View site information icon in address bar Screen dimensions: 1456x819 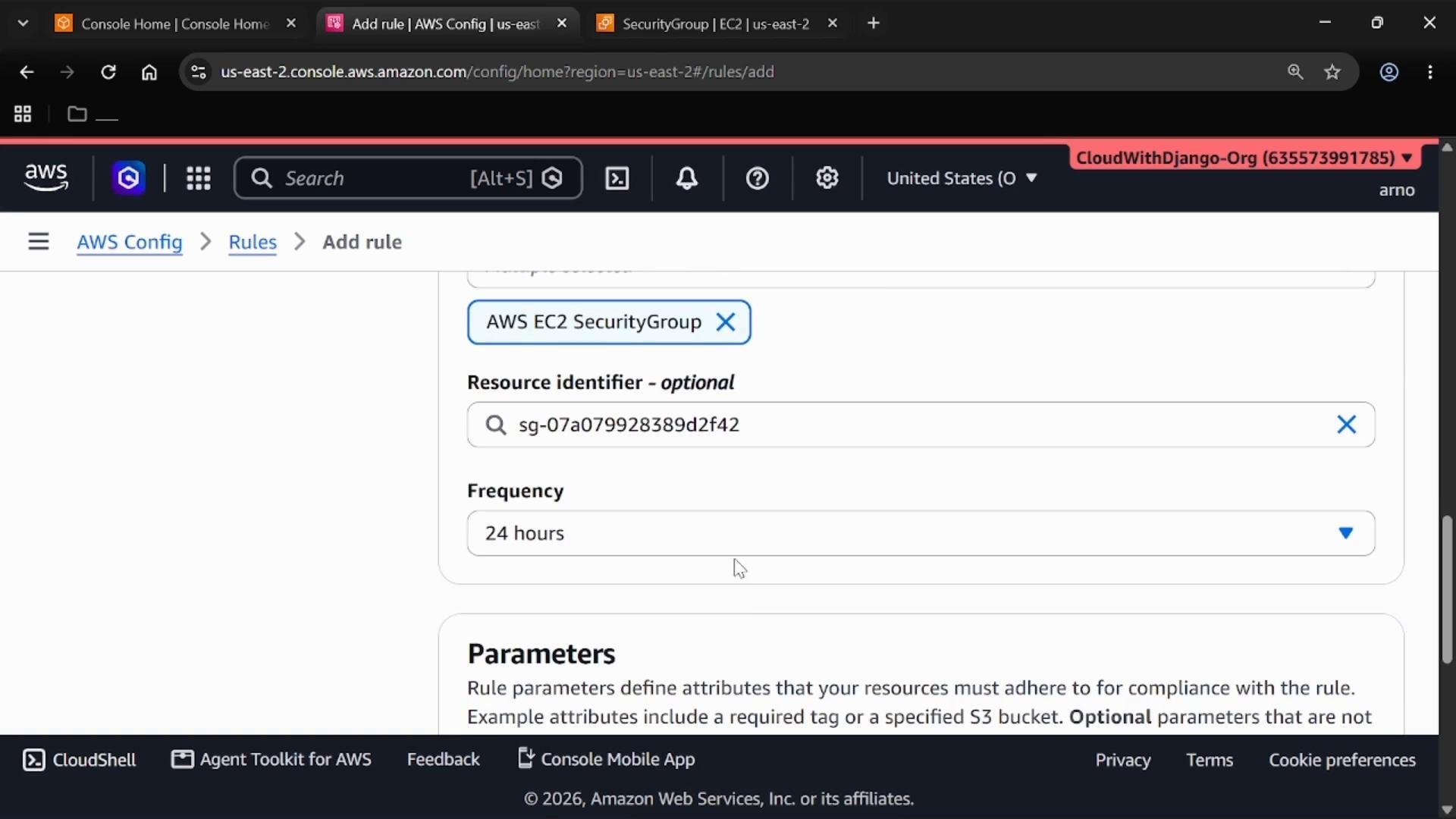[198, 72]
